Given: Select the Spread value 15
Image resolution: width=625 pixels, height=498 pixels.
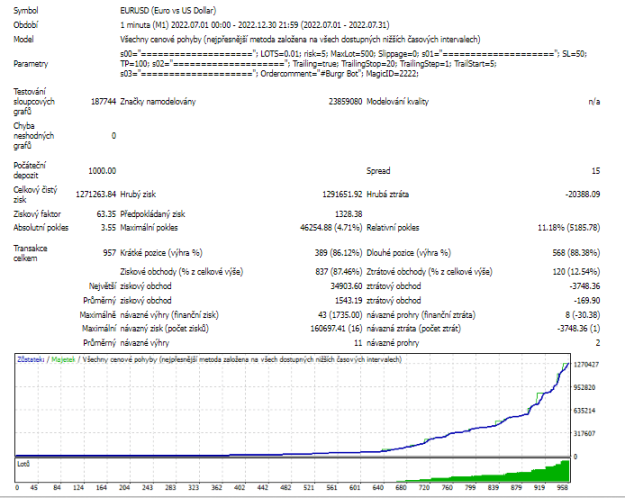Looking at the screenshot, I should [596, 171].
